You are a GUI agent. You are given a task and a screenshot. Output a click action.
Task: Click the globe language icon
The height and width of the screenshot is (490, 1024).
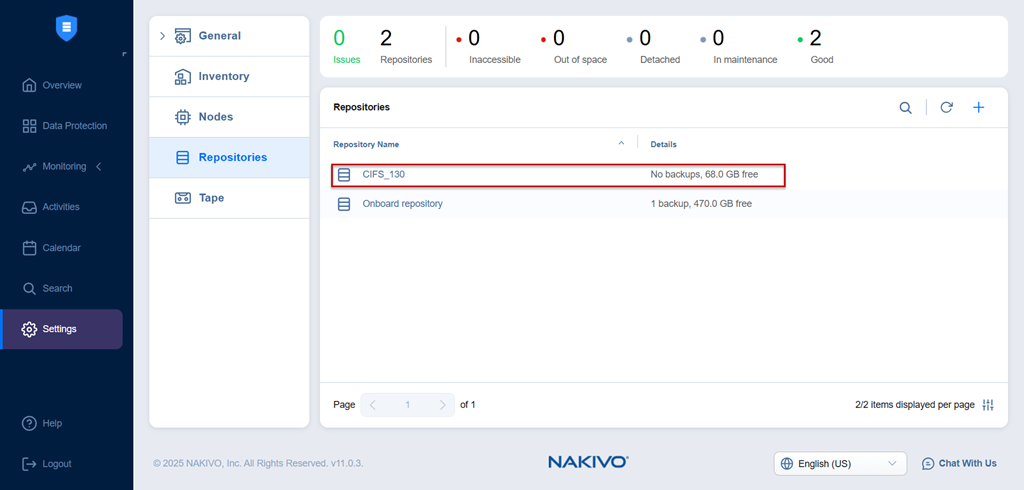tap(787, 464)
